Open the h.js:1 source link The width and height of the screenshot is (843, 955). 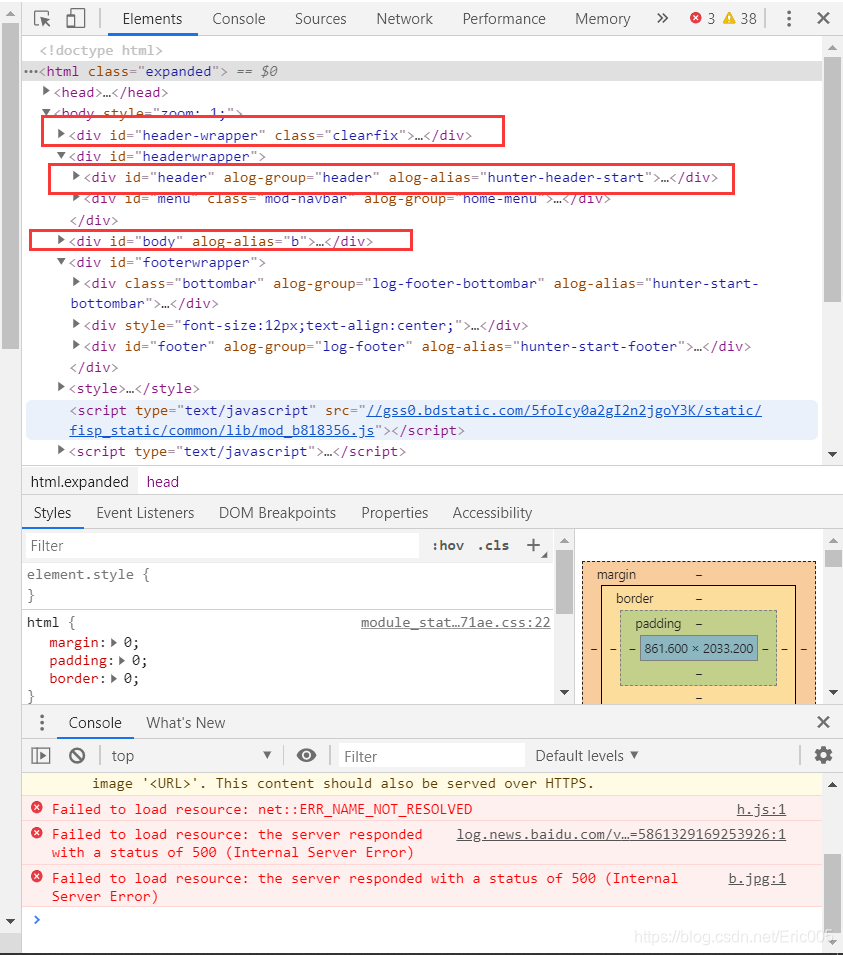761,809
